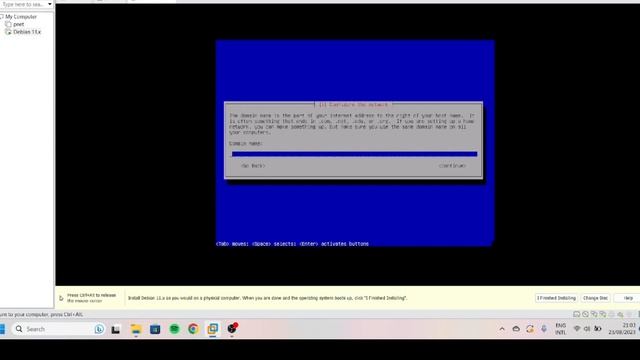Open the library search filter dropdown arrow
This screenshot has width=640, height=360.
click(x=50, y=4)
